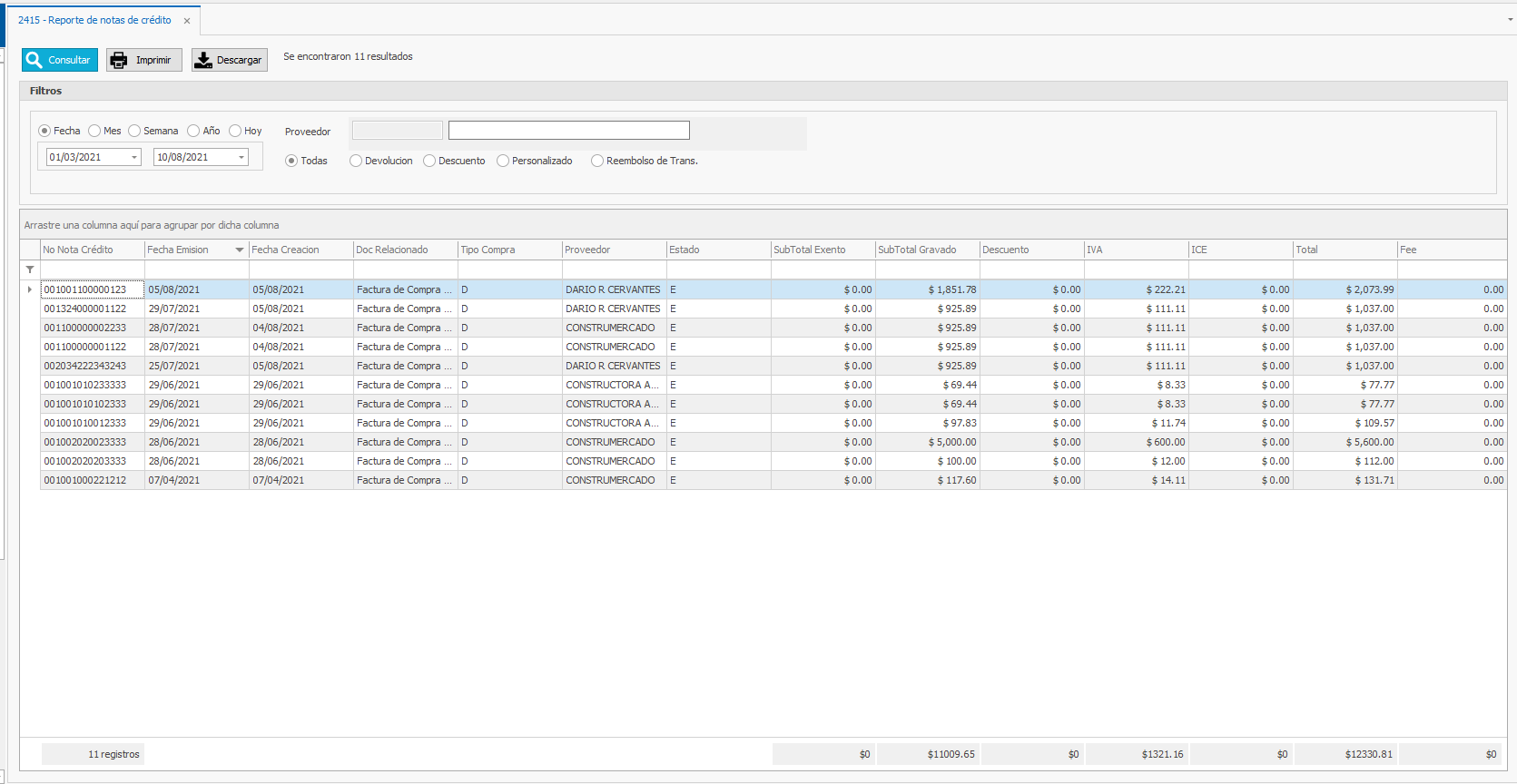Click the Total column header
Screen dimensions: 1517x784
(x=1344, y=250)
